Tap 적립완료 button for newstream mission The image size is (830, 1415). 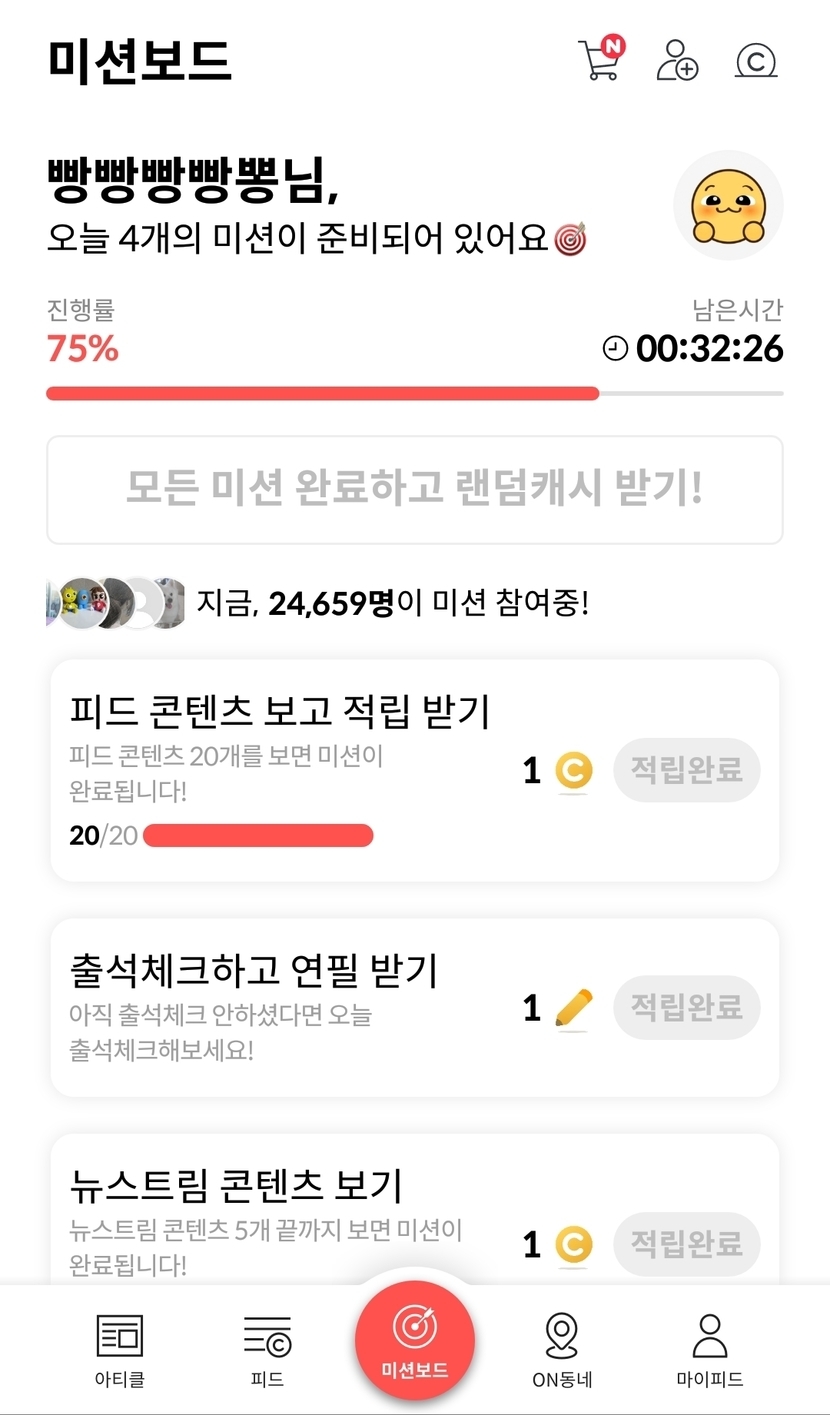click(x=686, y=1244)
